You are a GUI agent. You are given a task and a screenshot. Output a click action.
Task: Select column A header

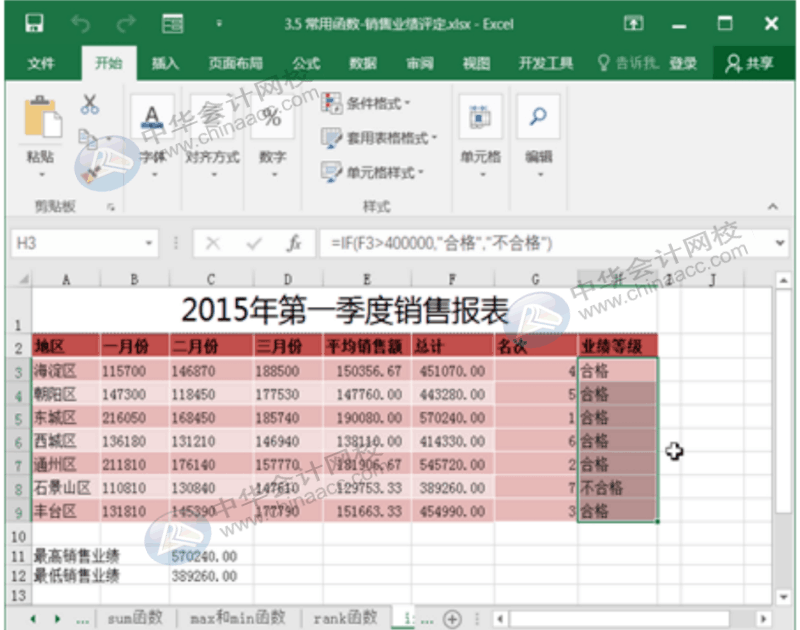(66, 280)
